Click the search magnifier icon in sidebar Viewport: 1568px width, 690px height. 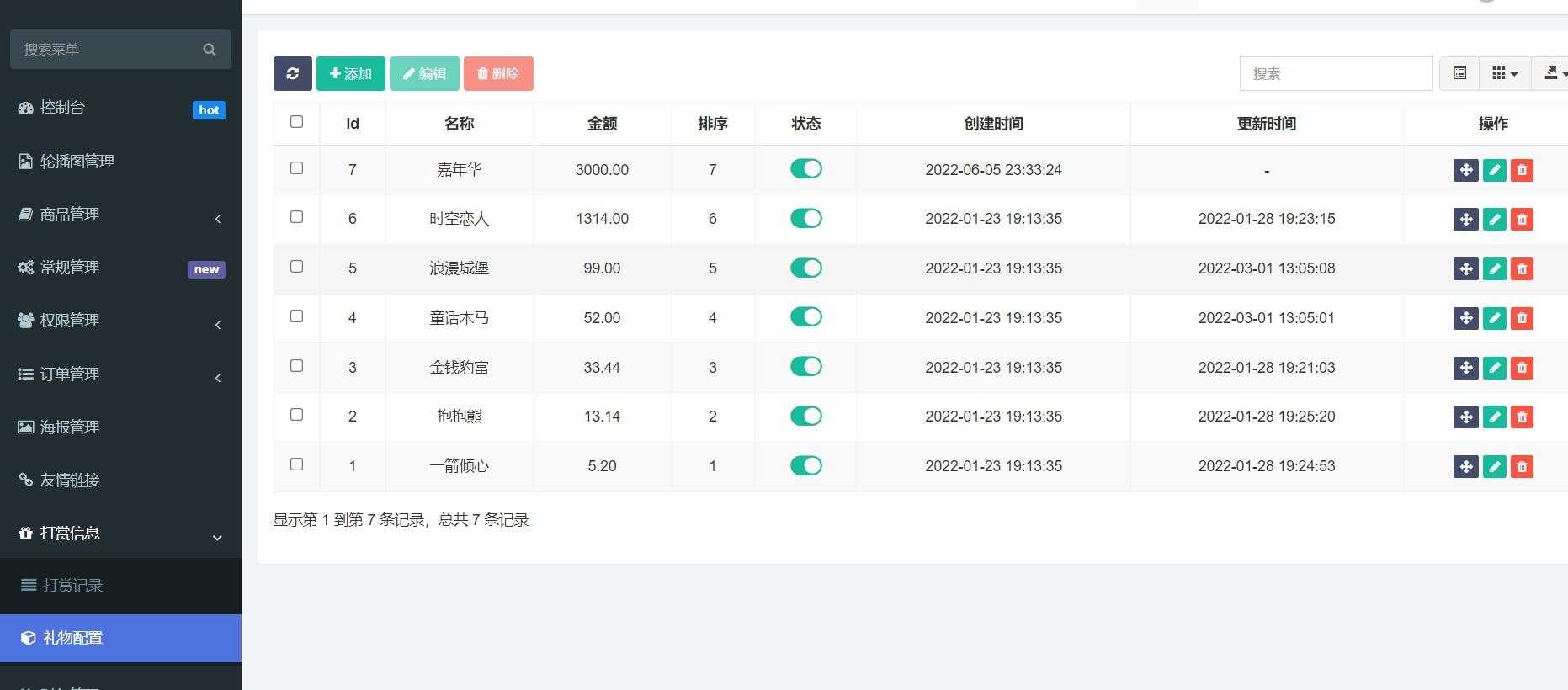(210, 50)
